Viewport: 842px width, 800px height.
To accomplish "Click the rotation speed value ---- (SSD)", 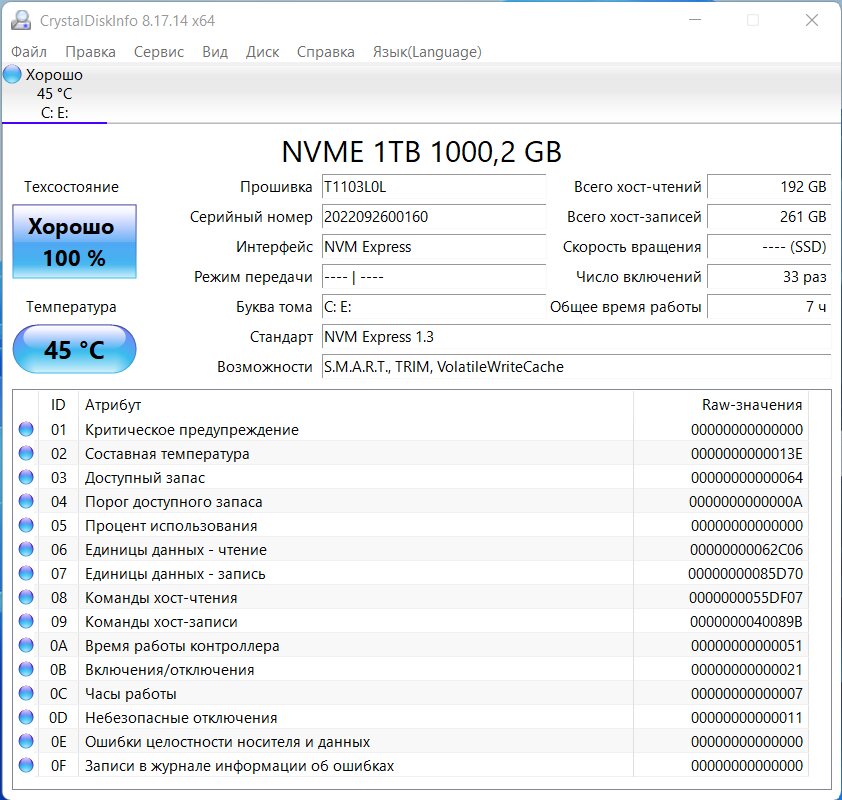I will pos(769,246).
